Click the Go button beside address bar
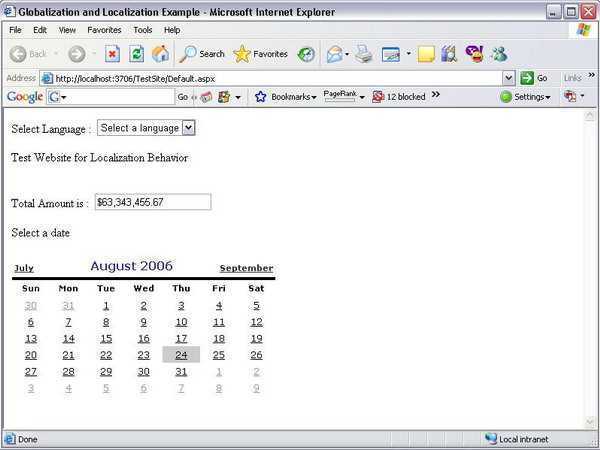Viewport: 600px width, 450px height. point(534,78)
